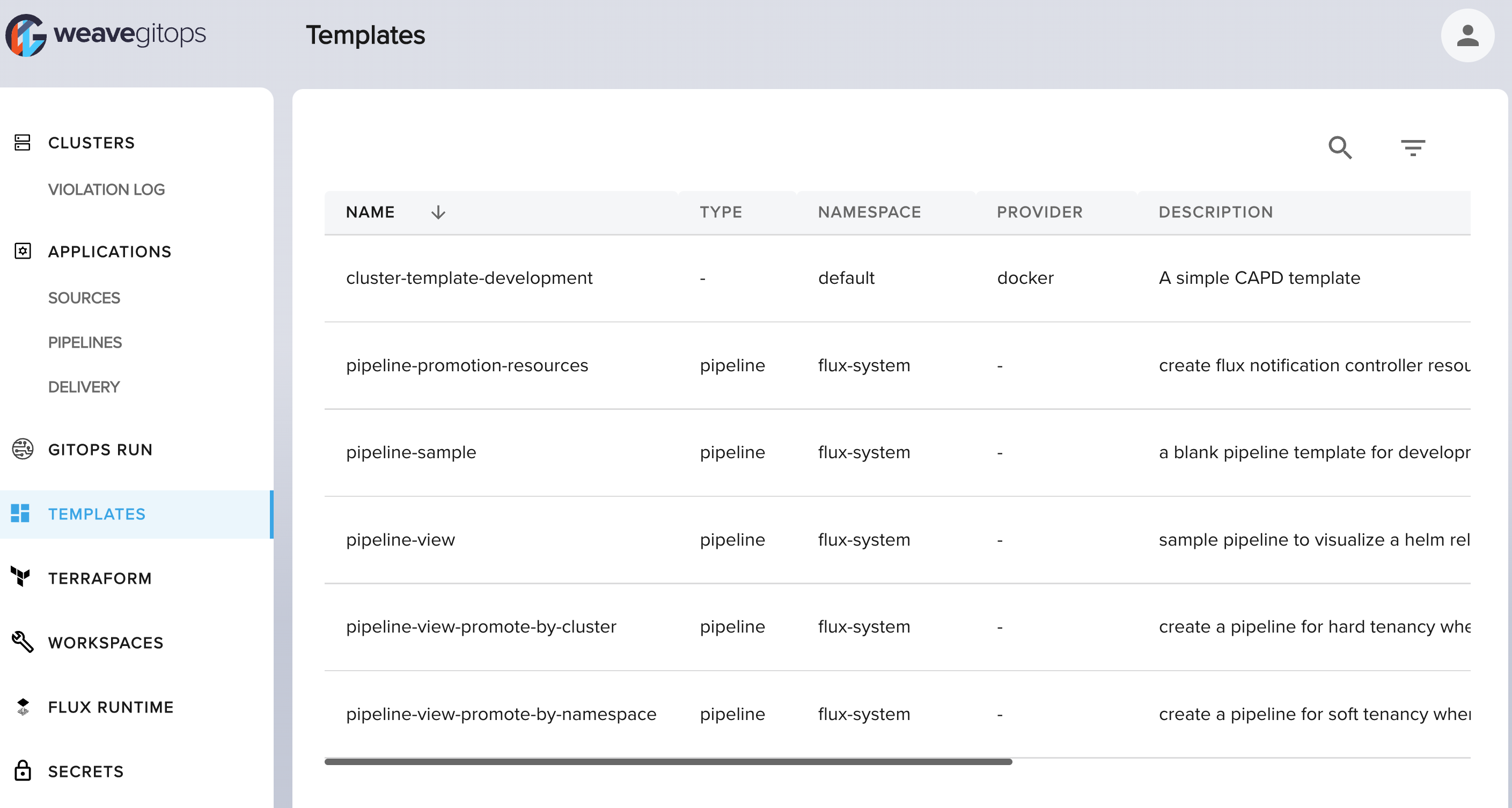
Task: Open the filter options icon
Action: click(x=1412, y=148)
